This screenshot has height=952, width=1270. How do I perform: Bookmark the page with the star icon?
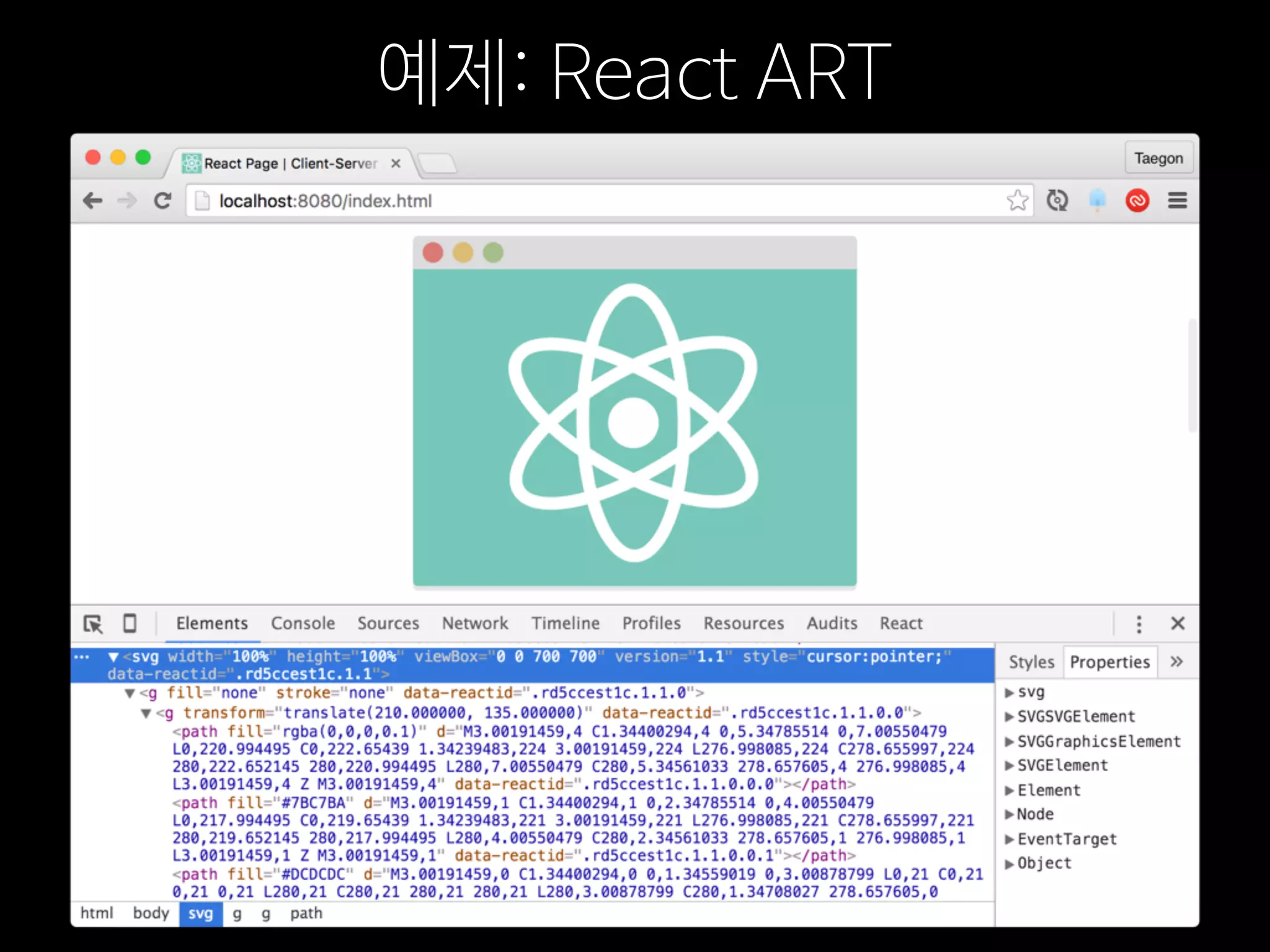[1017, 201]
